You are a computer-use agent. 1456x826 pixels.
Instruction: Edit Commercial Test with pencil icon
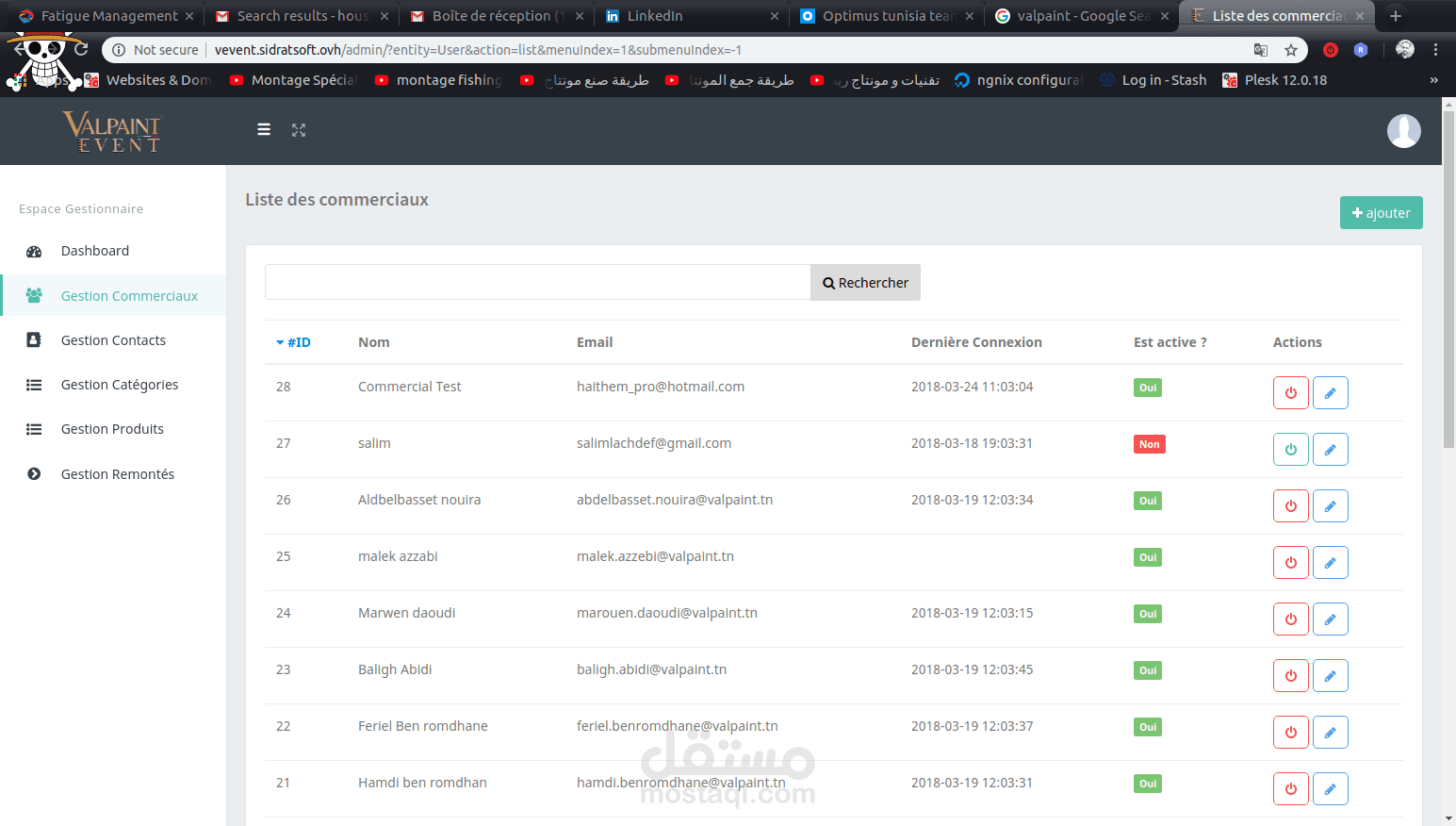[x=1330, y=392]
